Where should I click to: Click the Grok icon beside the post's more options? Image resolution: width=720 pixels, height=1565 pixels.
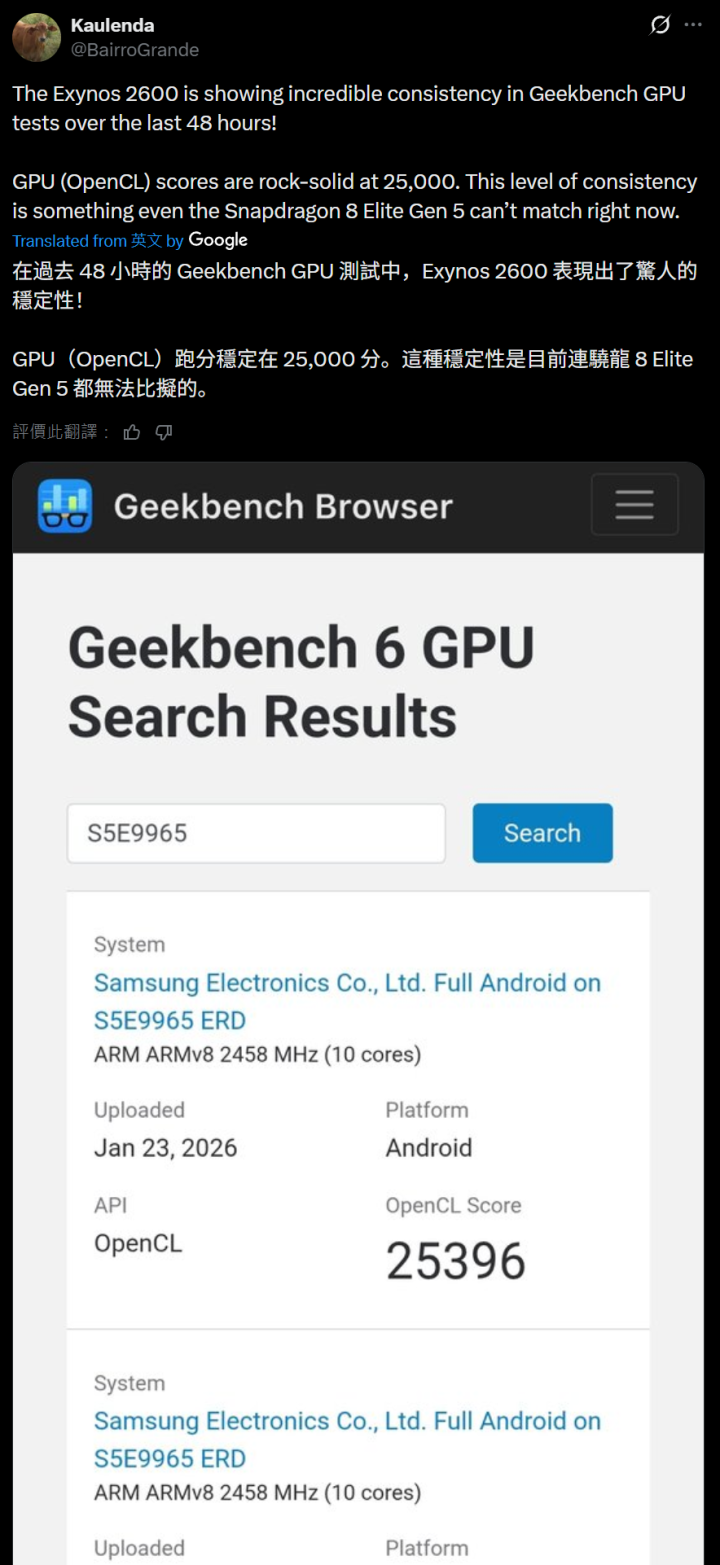point(660,25)
